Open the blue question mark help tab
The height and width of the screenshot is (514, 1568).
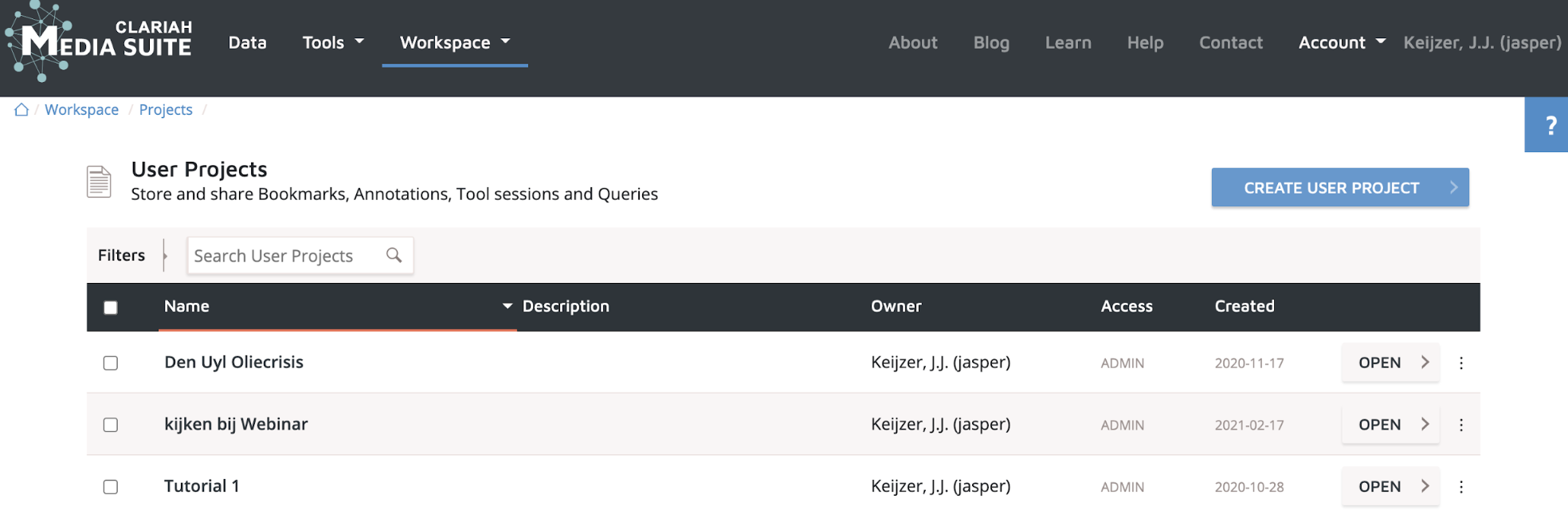tap(1549, 125)
